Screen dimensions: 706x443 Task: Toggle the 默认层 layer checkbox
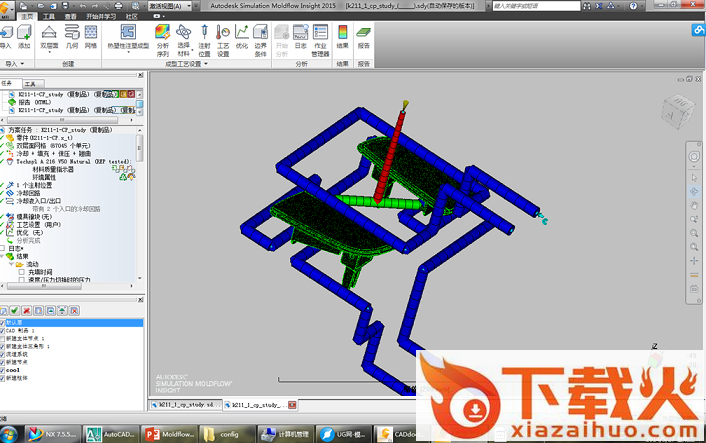pos(2,323)
